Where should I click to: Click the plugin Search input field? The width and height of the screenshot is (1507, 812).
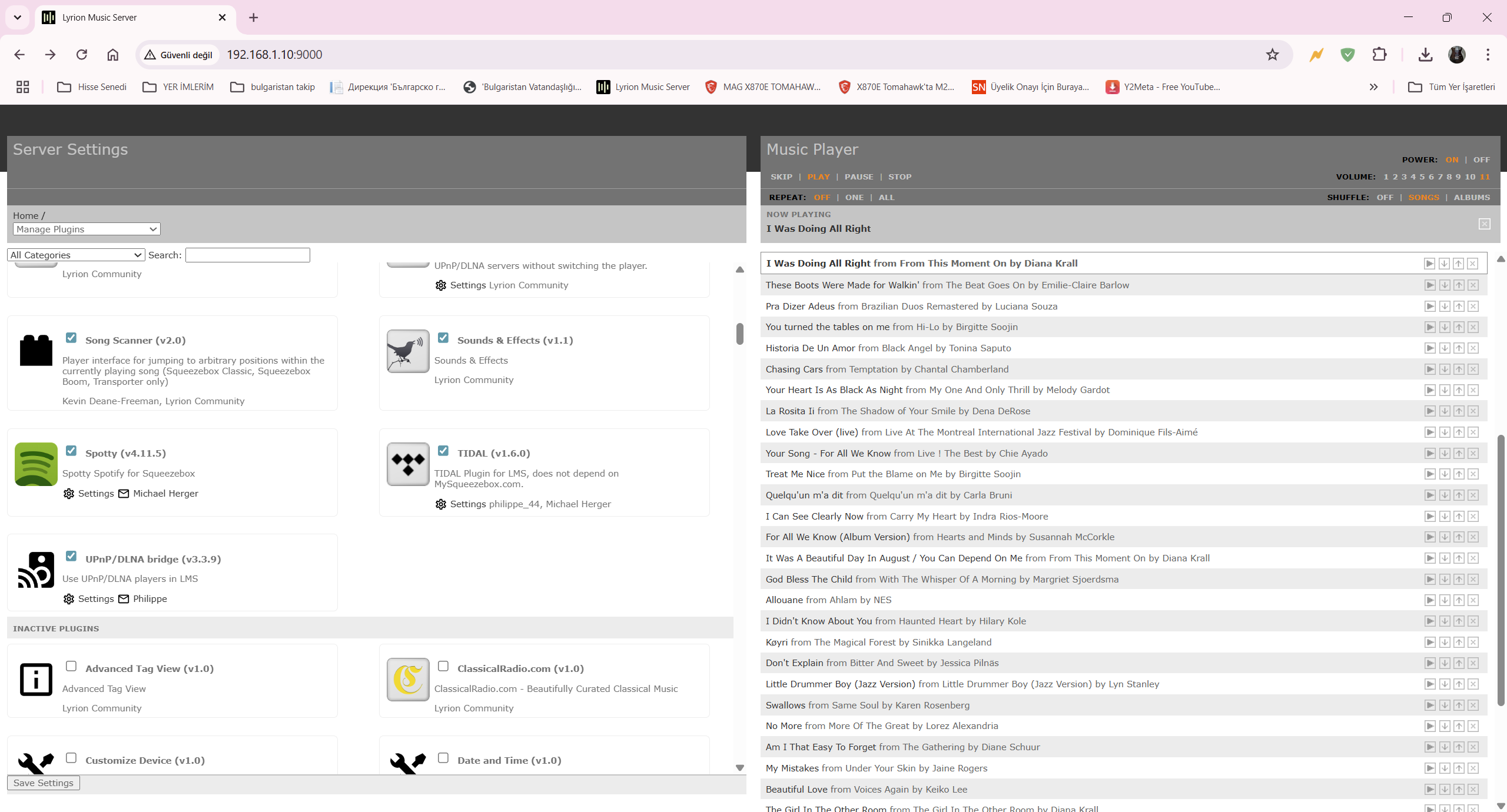(247, 255)
